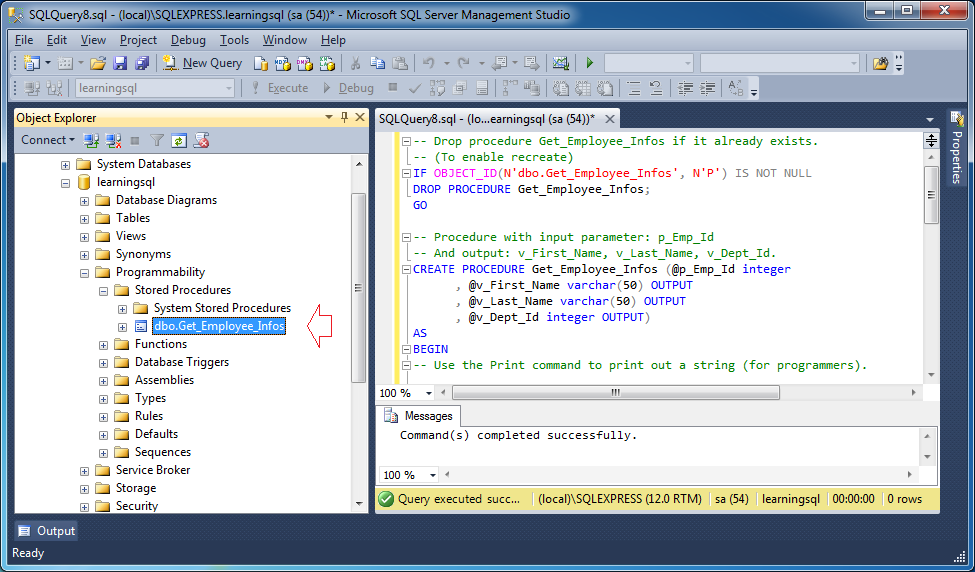Screen dimensions: 975x572
Task: Click the DMX query icon
Action: pos(305,63)
